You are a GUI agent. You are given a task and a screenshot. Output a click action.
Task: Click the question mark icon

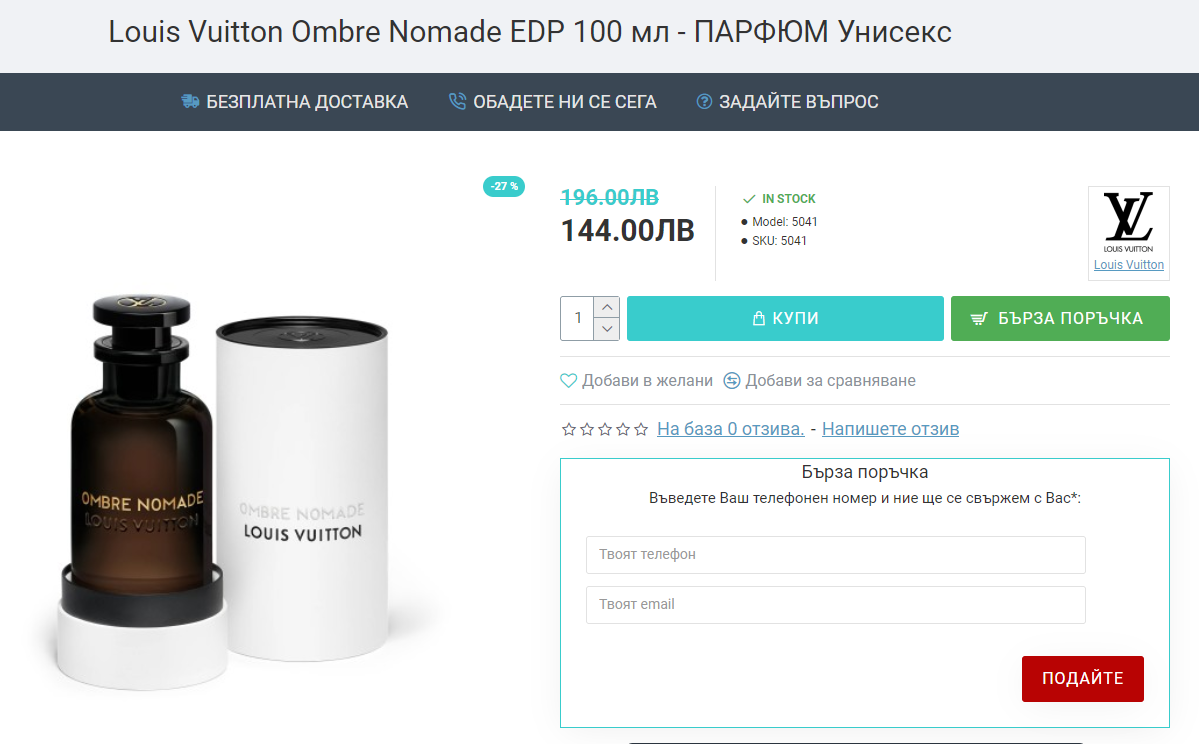tap(704, 101)
